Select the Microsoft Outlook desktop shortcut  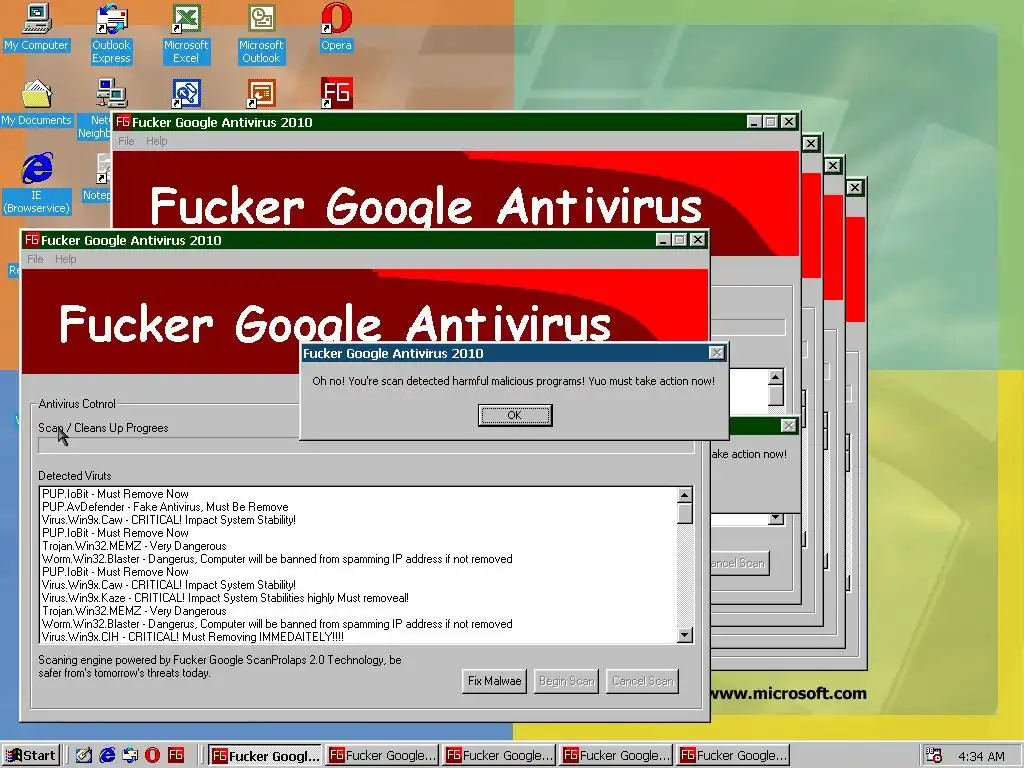pos(261,34)
